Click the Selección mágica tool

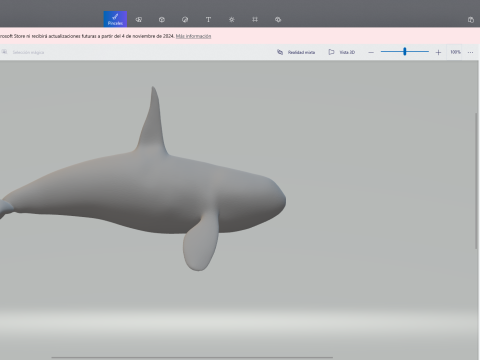[23, 52]
